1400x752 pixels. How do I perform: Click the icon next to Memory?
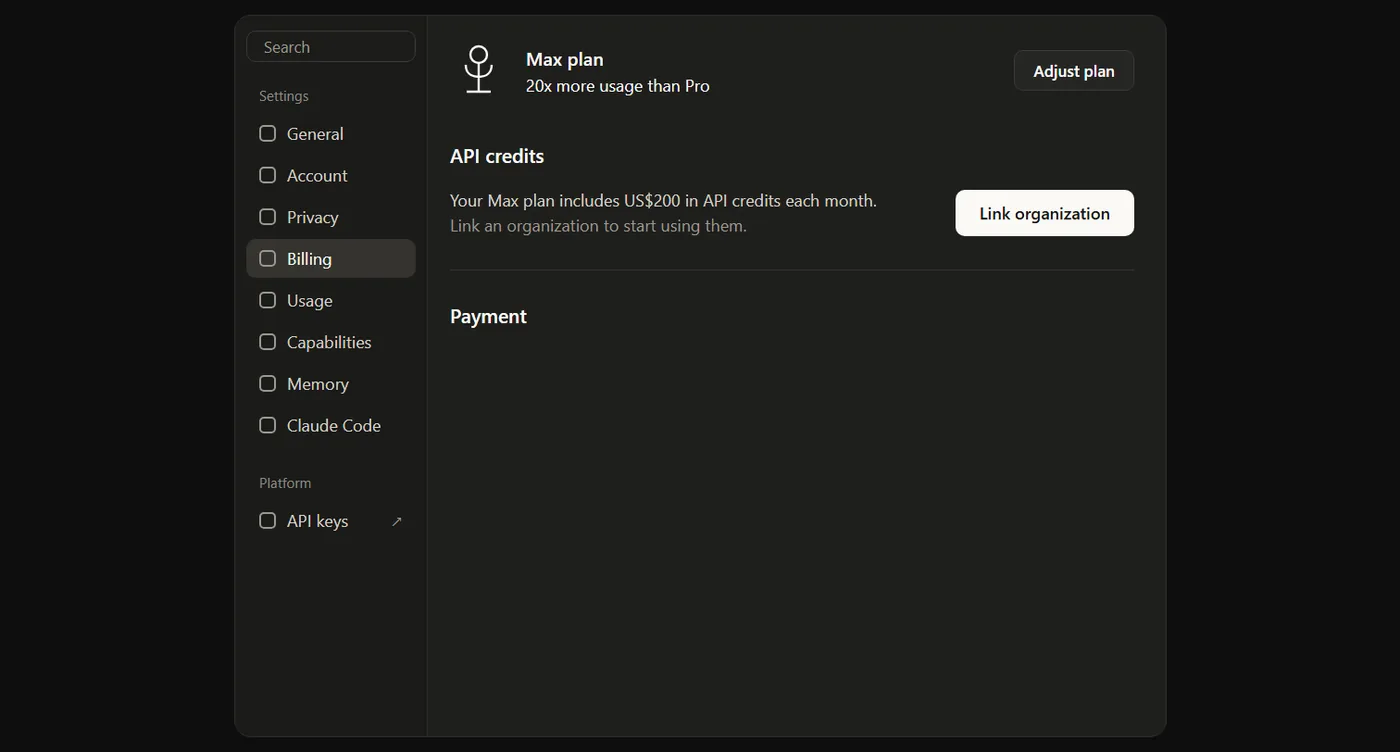[267, 384]
